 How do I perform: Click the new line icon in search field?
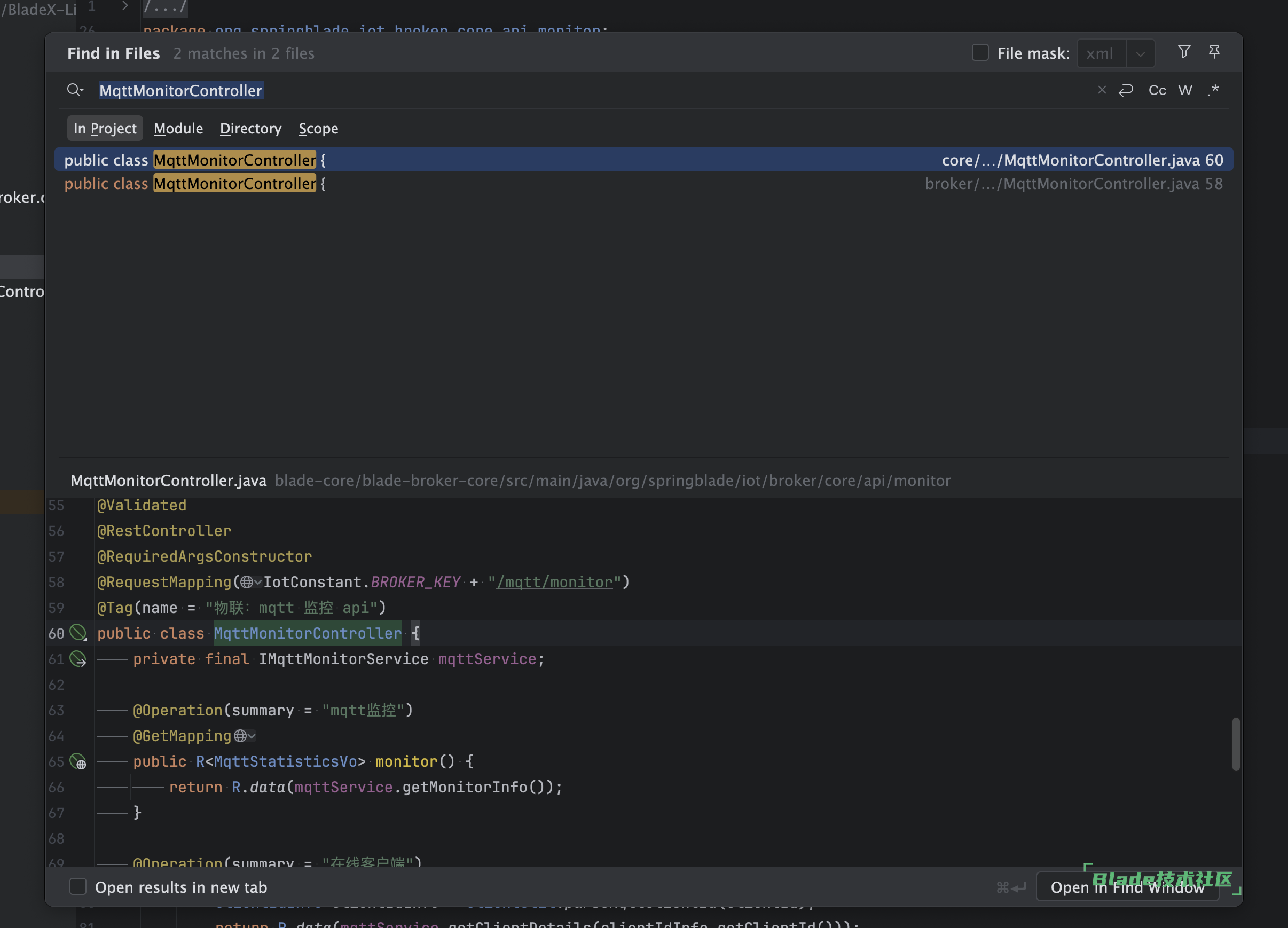point(1126,90)
